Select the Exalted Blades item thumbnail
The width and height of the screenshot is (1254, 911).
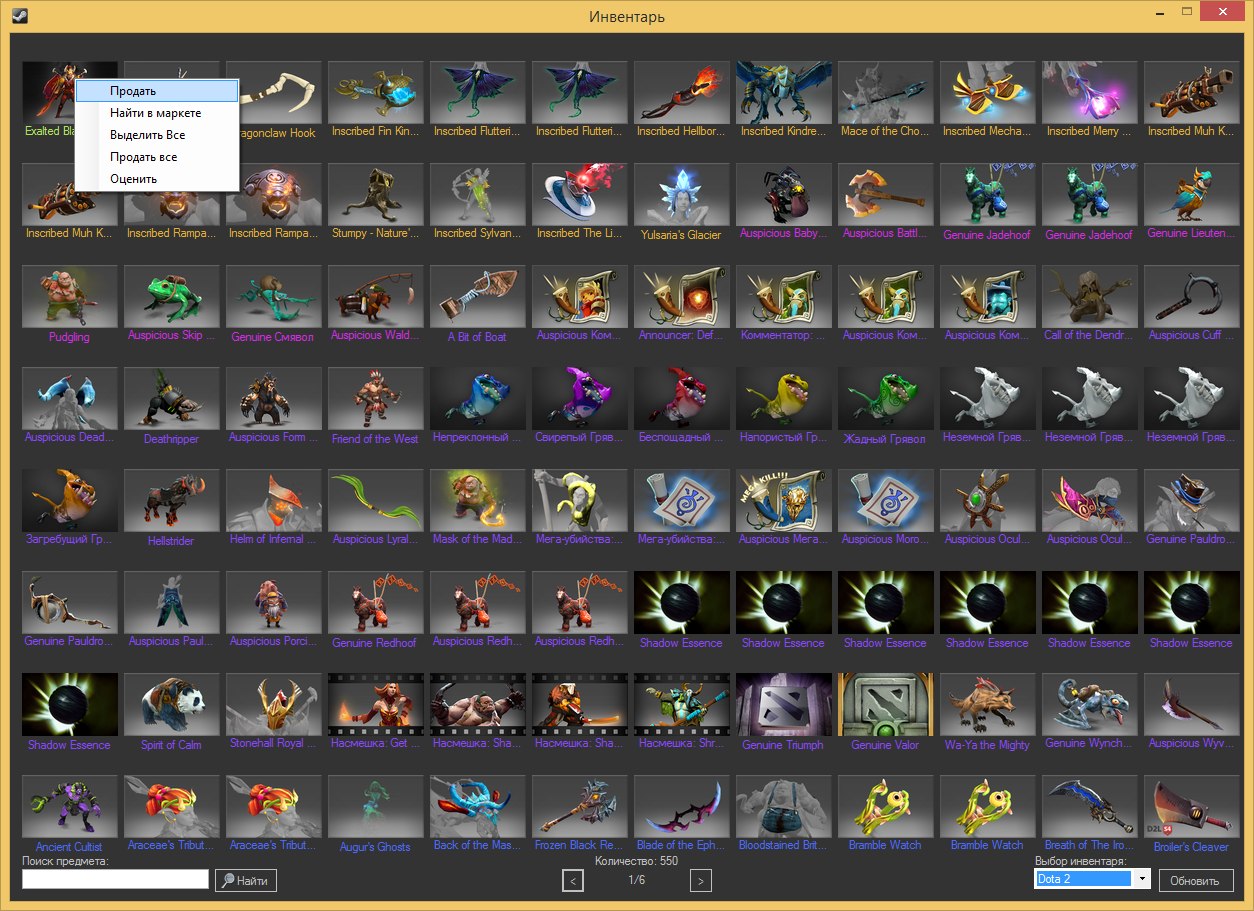[47, 93]
